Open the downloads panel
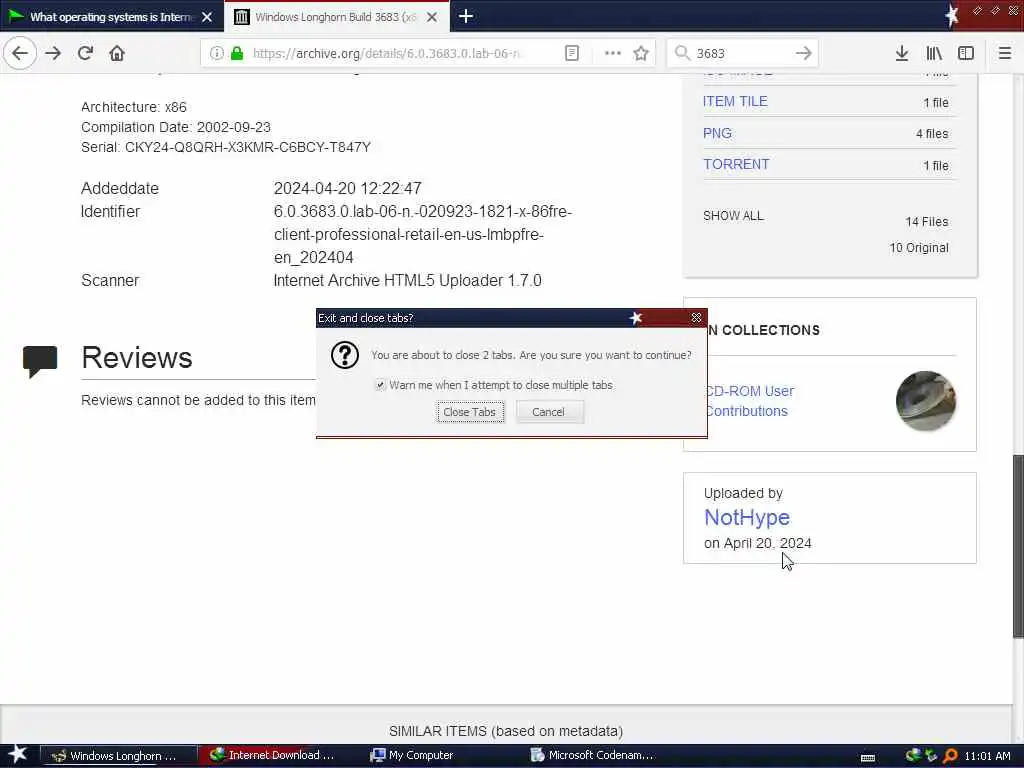 [x=901, y=53]
